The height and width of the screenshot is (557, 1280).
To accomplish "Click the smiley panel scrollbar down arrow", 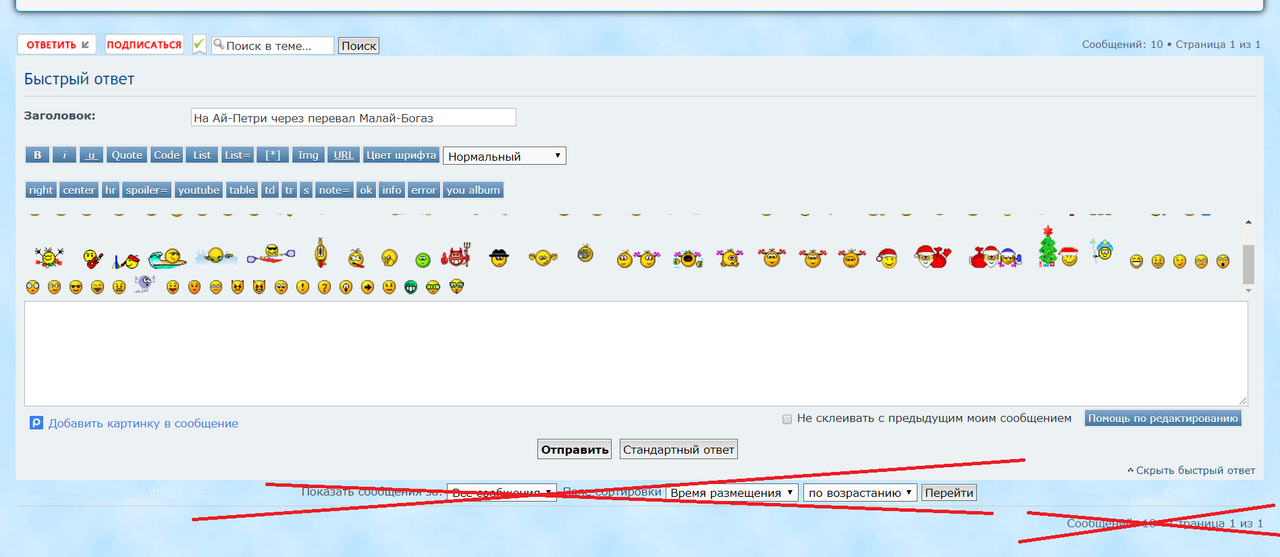I will pyautogui.click(x=1247, y=290).
